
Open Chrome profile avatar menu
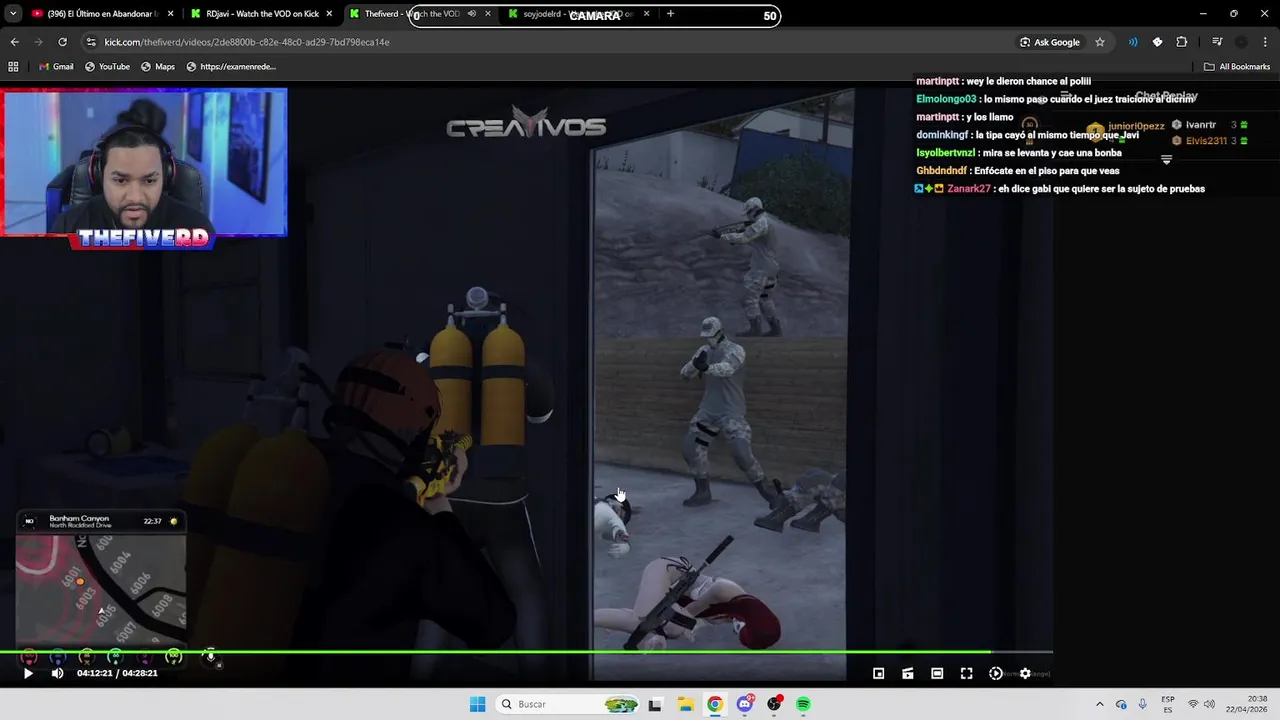pyautogui.click(x=1241, y=42)
